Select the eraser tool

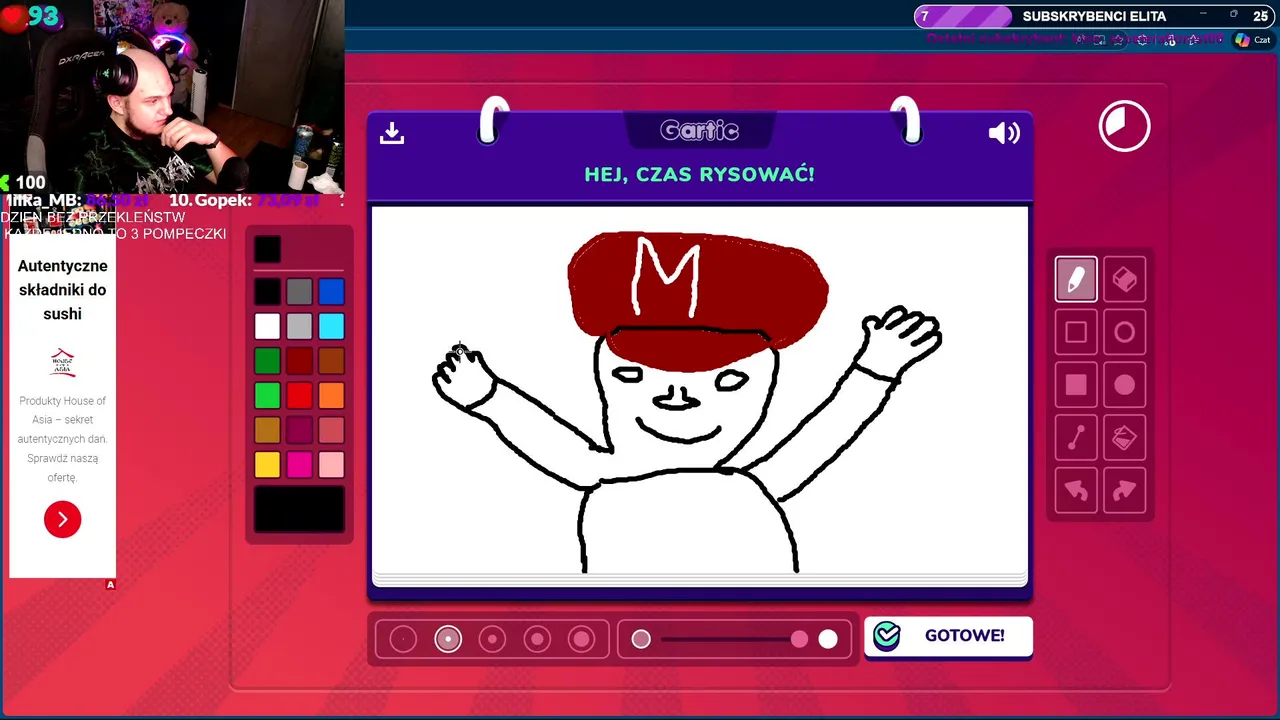click(1125, 280)
